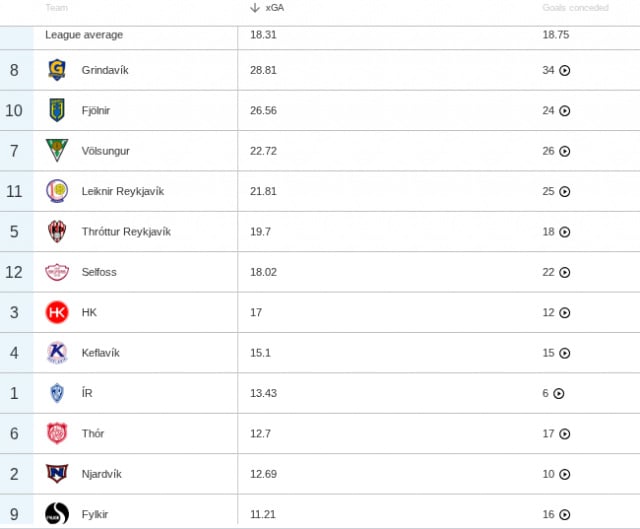Click the HK red club logo
This screenshot has width=640, height=529.
[x=57, y=312]
